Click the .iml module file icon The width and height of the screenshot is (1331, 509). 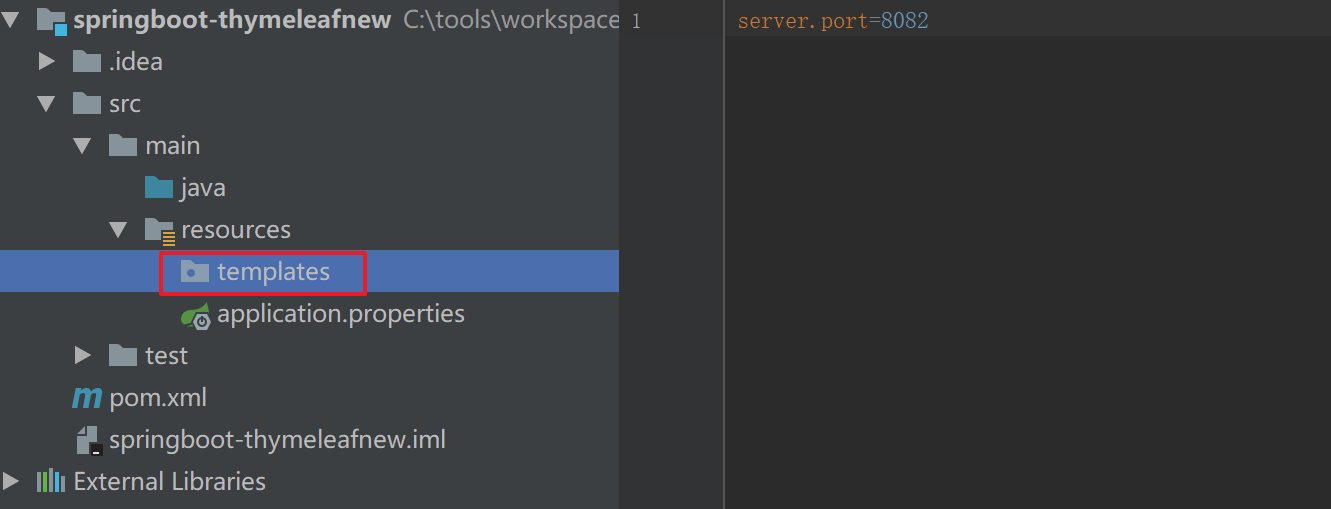pyautogui.click(x=88, y=441)
